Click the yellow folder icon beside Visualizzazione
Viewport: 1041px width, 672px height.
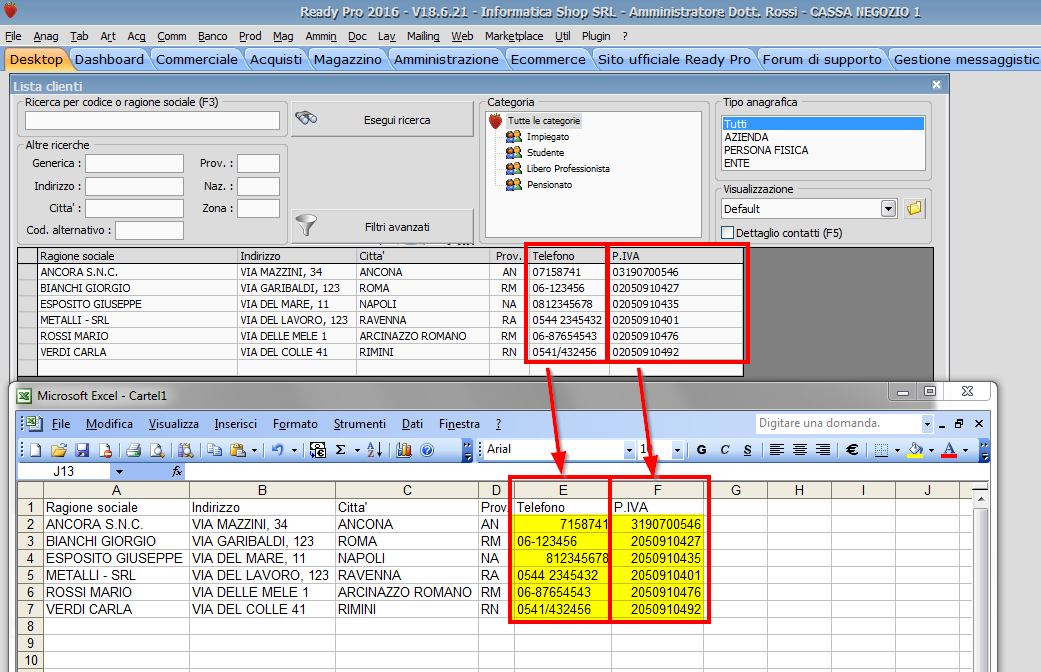[914, 209]
